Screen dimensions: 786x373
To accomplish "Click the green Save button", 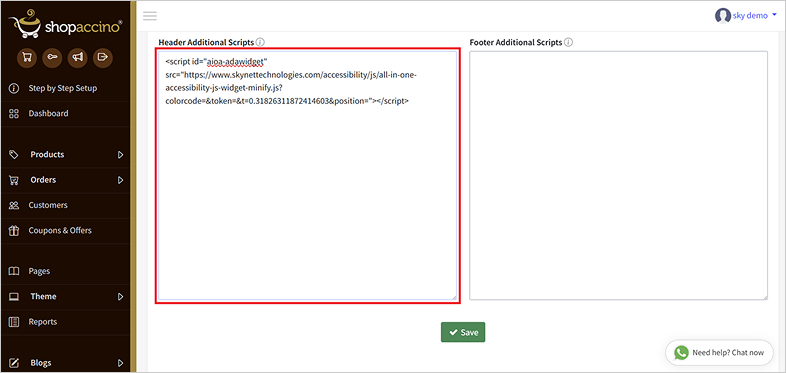I will pyautogui.click(x=463, y=332).
